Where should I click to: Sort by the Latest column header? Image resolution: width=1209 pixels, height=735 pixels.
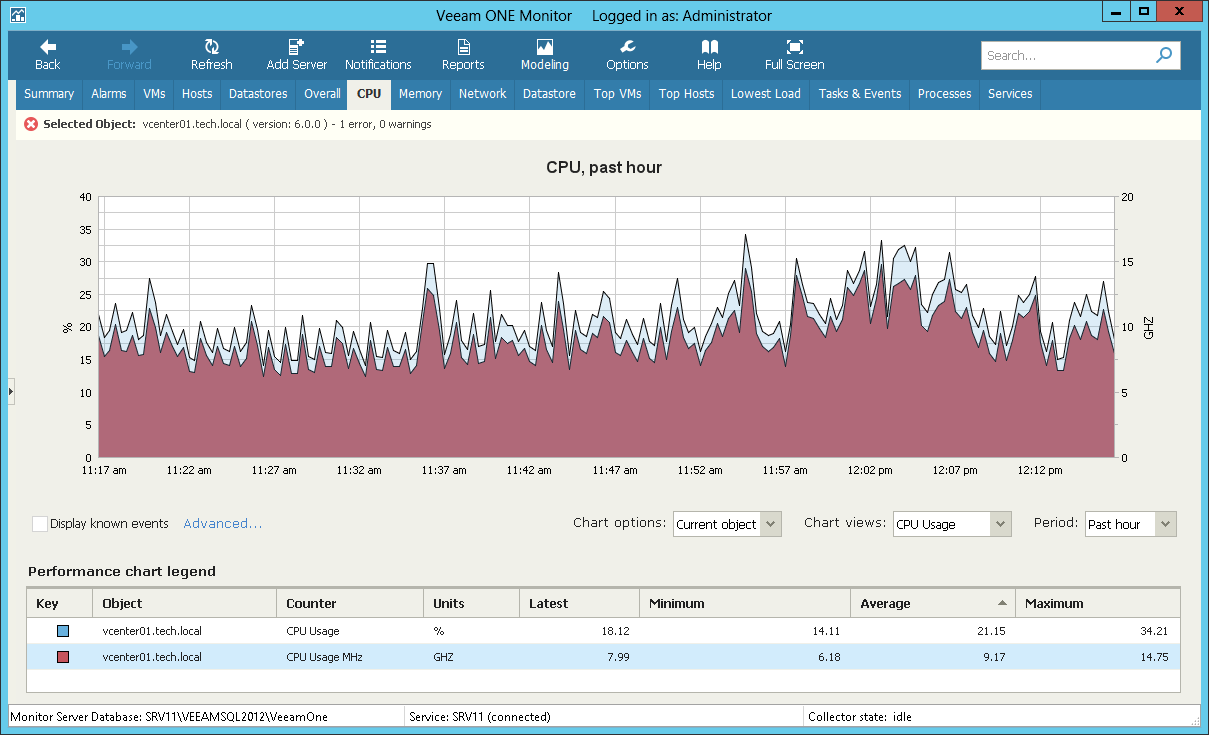(580, 604)
